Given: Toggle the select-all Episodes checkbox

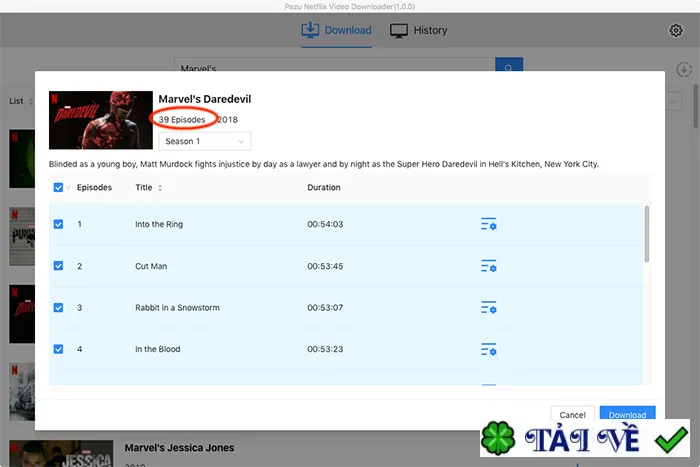Looking at the screenshot, I should coord(58,188).
